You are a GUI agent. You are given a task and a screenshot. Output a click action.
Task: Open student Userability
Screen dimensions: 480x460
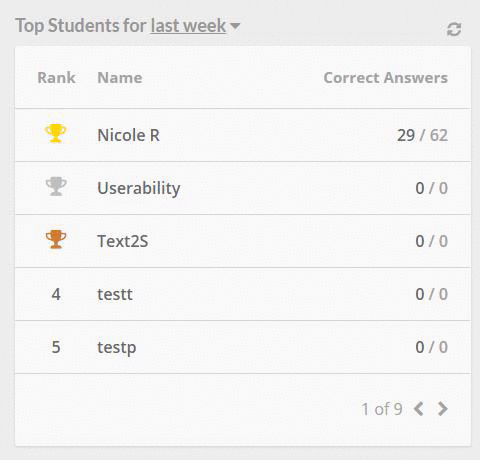tap(139, 188)
